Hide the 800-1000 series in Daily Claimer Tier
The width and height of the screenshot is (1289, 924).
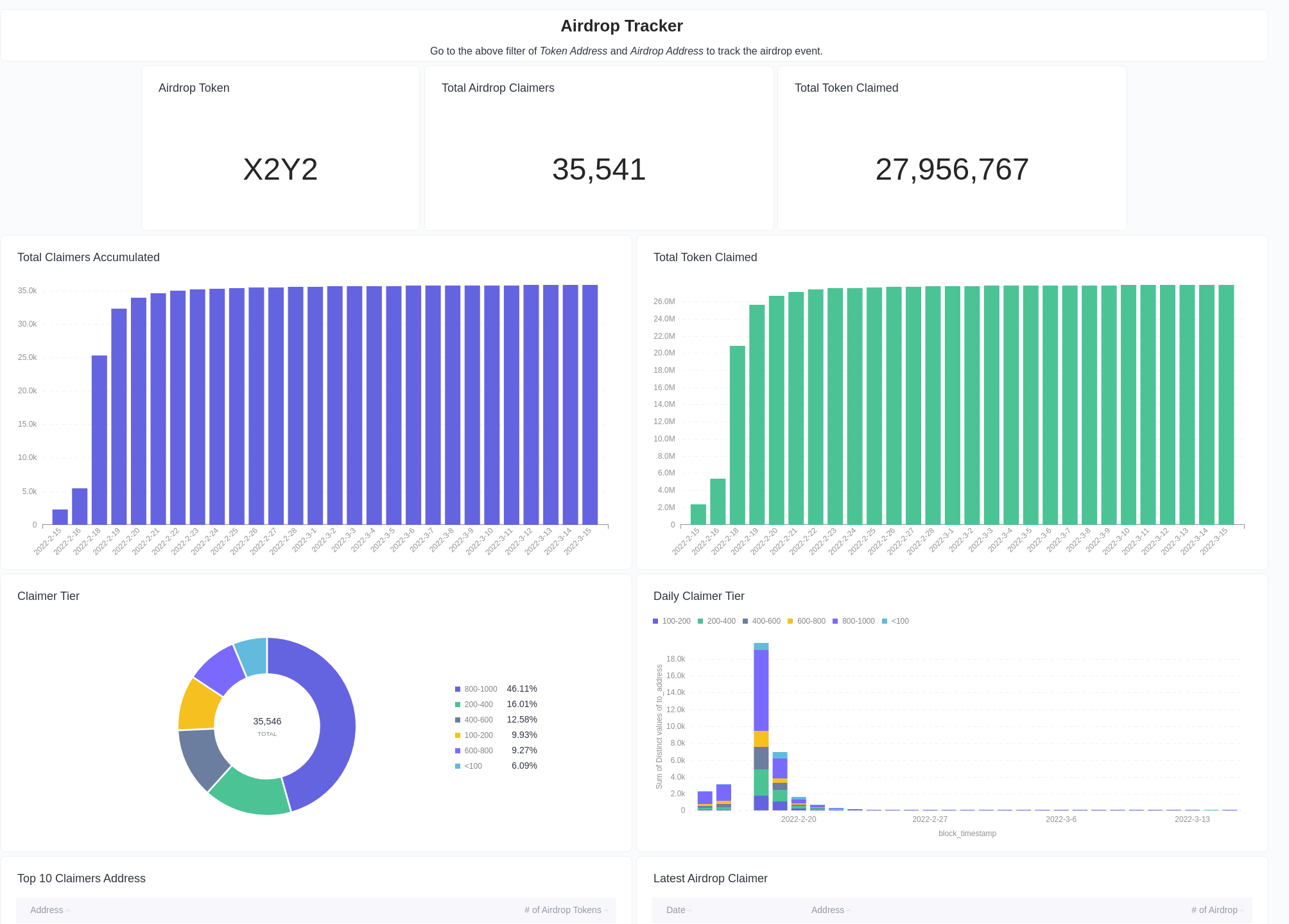pyautogui.click(x=836, y=620)
